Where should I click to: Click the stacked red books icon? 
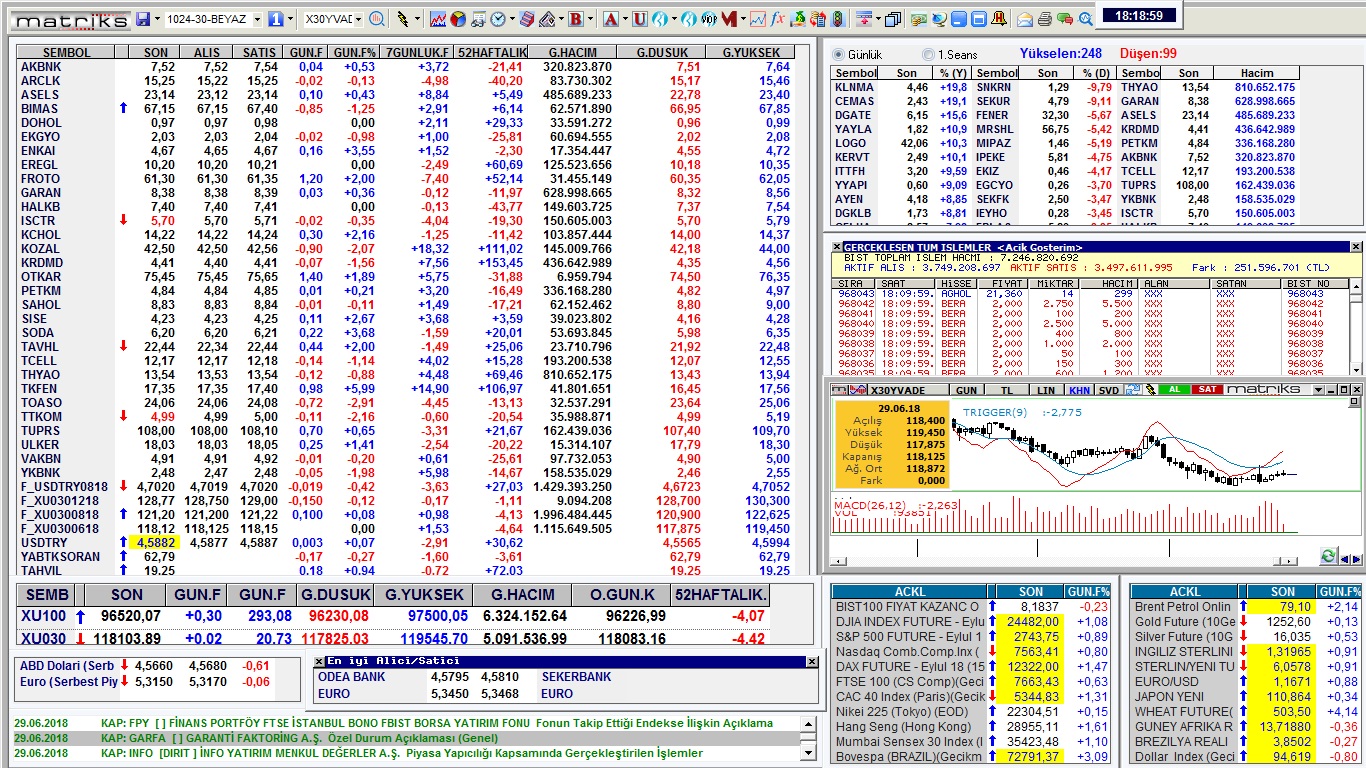(x=526, y=19)
